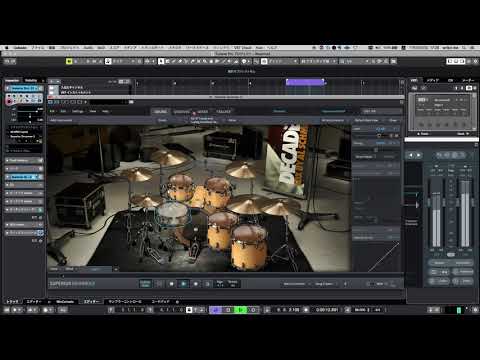Image resolution: width=480 pixels, height=360 pixels.
Task: Click the yellow-green highlighted toolbar button
Action: [x=69, y=61]
